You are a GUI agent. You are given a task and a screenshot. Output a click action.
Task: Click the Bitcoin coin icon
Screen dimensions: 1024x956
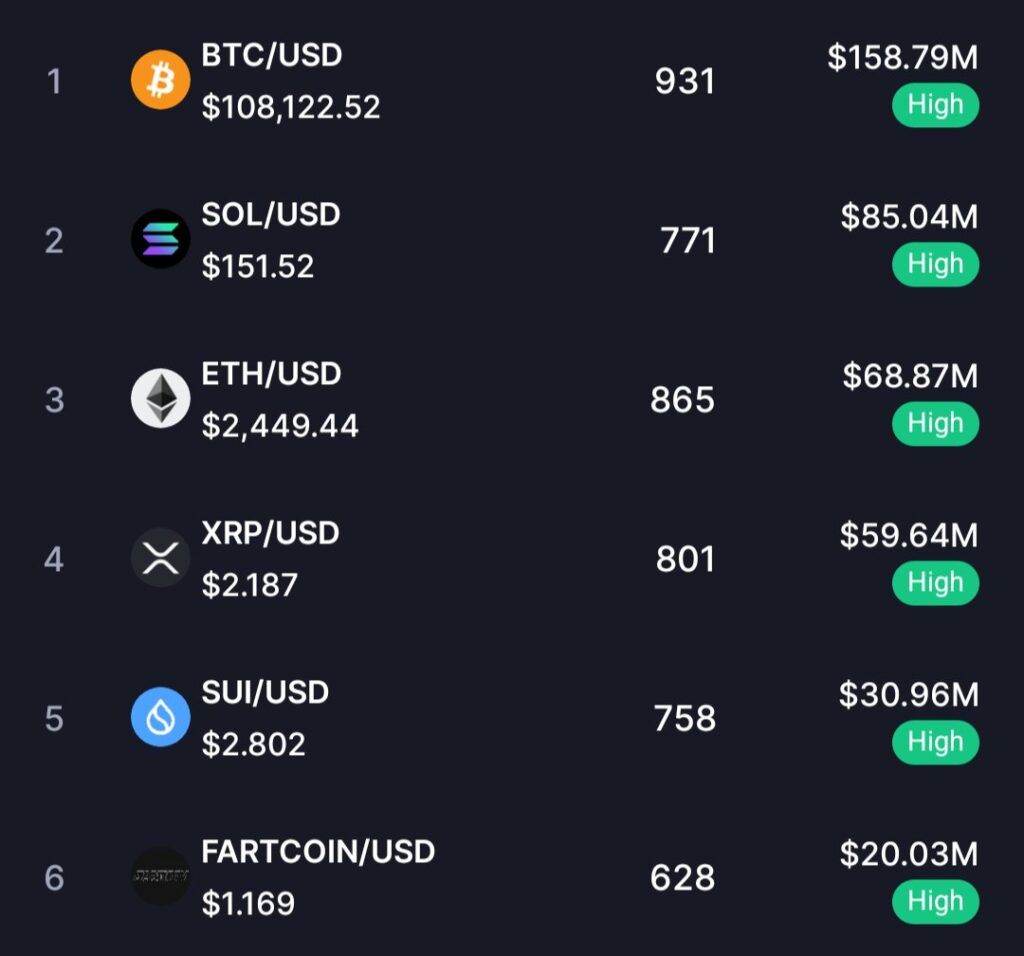(160, 80)
